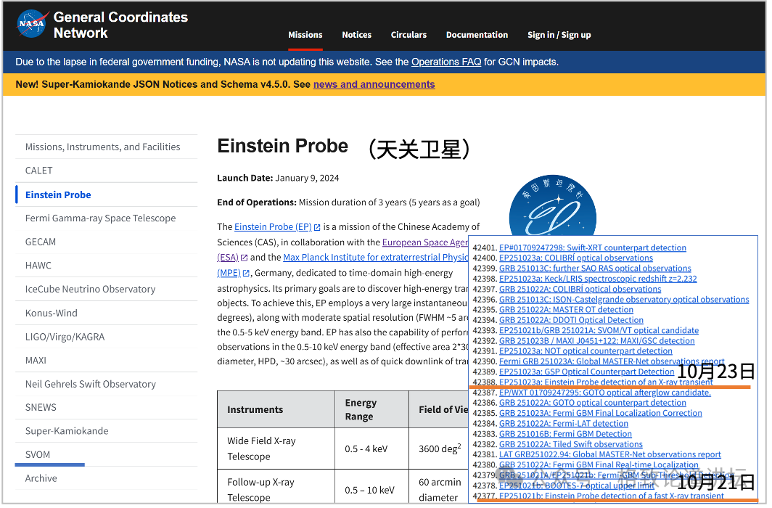Open the (MPE) link
The height and width of the screenshot is (508, 772).
(x=229, y=274)
